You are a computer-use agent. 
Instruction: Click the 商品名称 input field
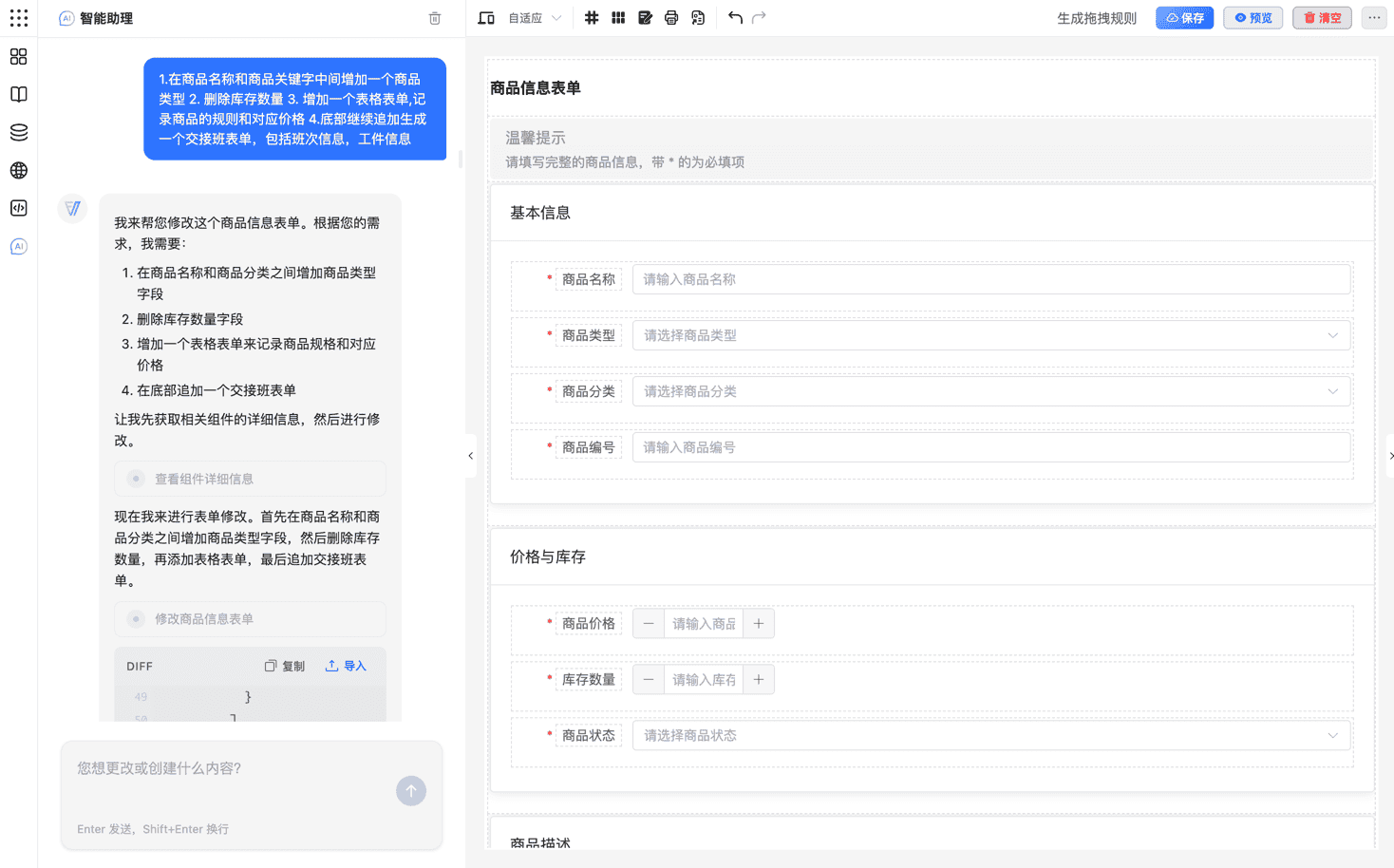[x=991, y=279]
